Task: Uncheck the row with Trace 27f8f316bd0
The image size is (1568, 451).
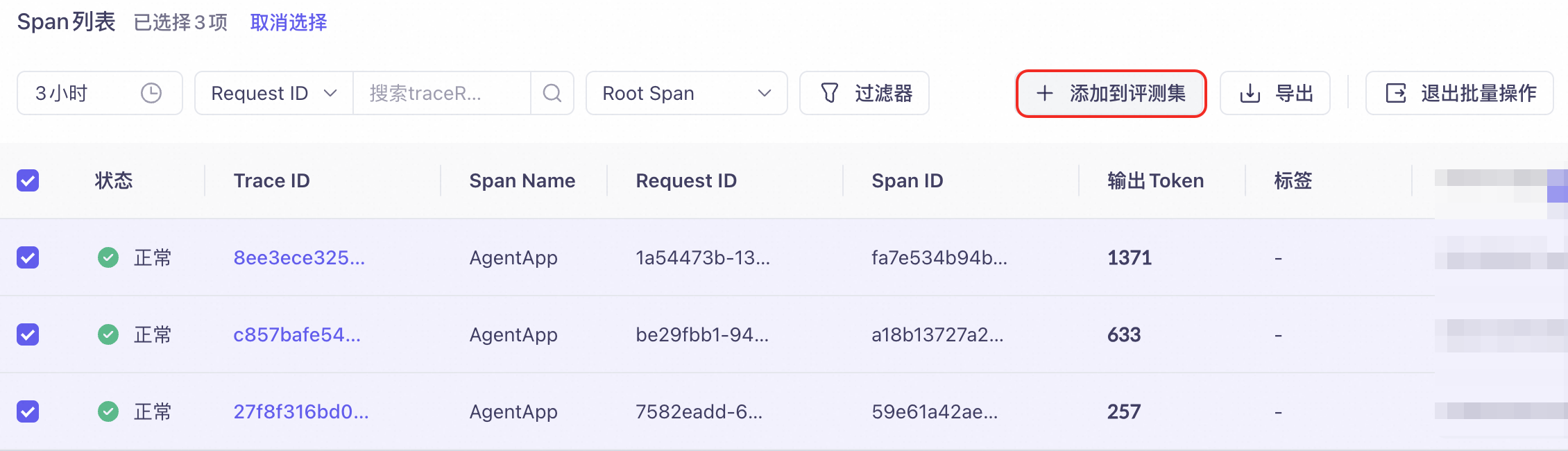Action: pos(28,411)
